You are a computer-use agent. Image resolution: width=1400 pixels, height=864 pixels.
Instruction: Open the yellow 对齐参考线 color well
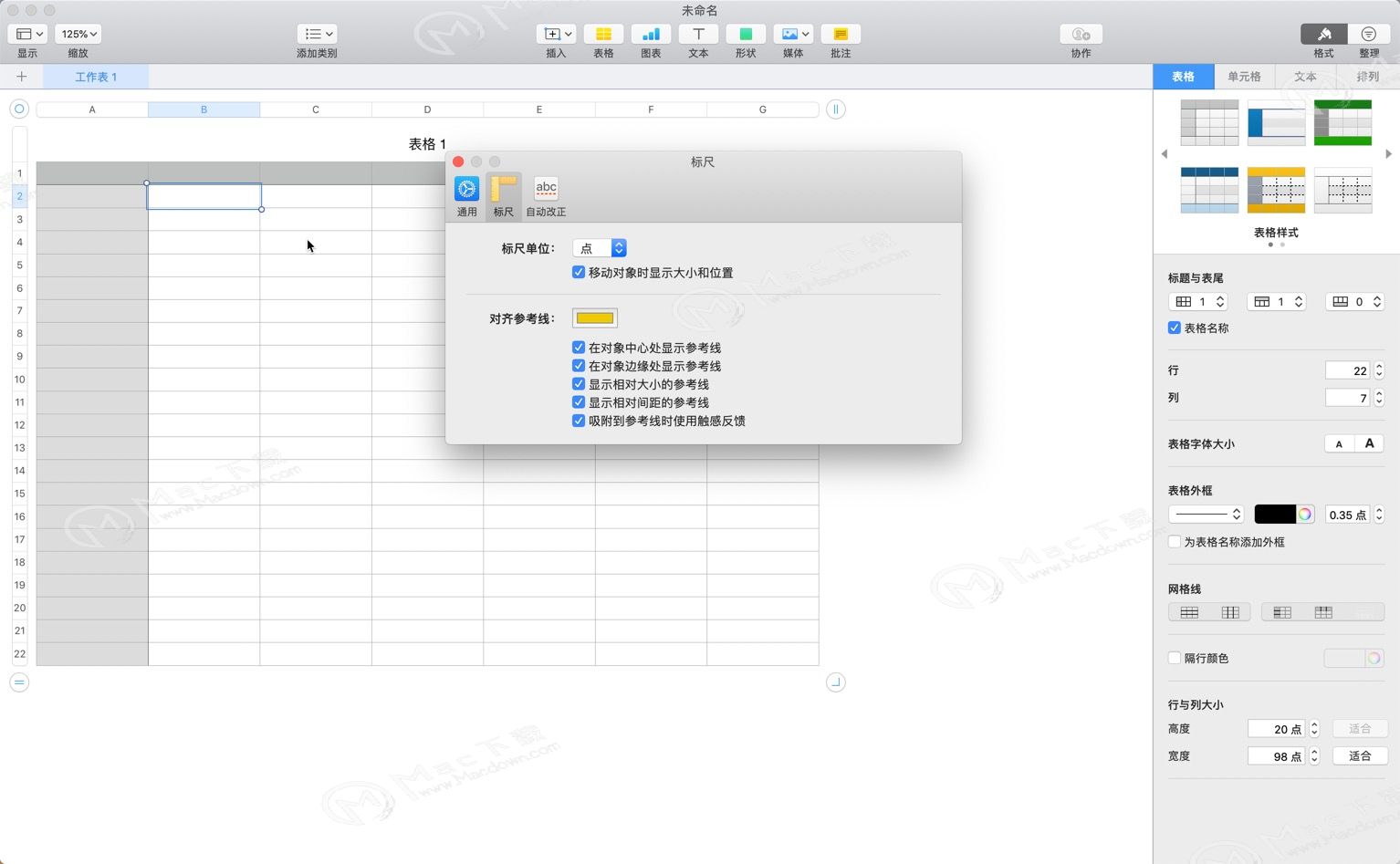tap(595, 318)
